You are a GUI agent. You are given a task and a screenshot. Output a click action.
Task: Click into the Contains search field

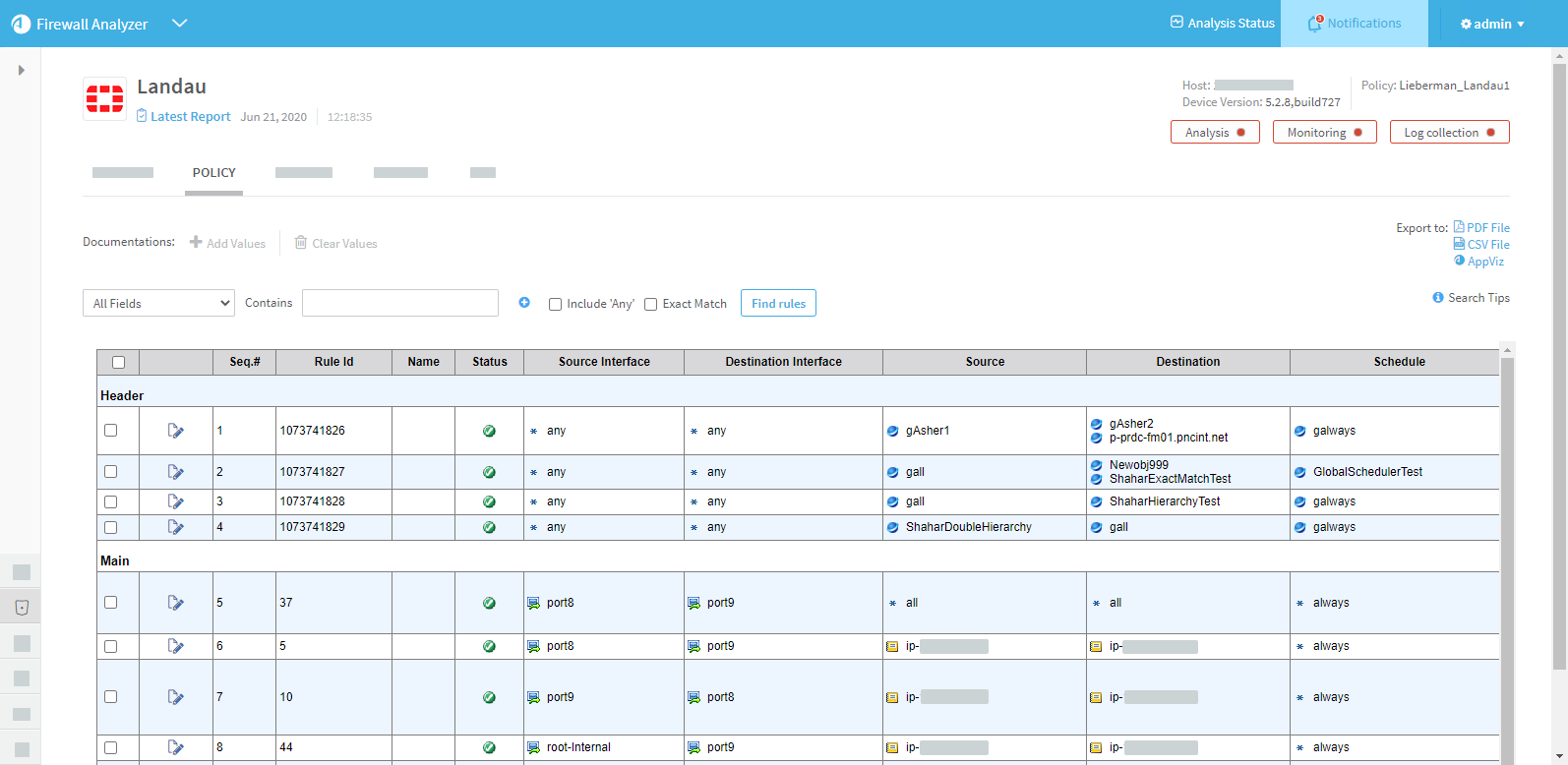pos(400,303)
